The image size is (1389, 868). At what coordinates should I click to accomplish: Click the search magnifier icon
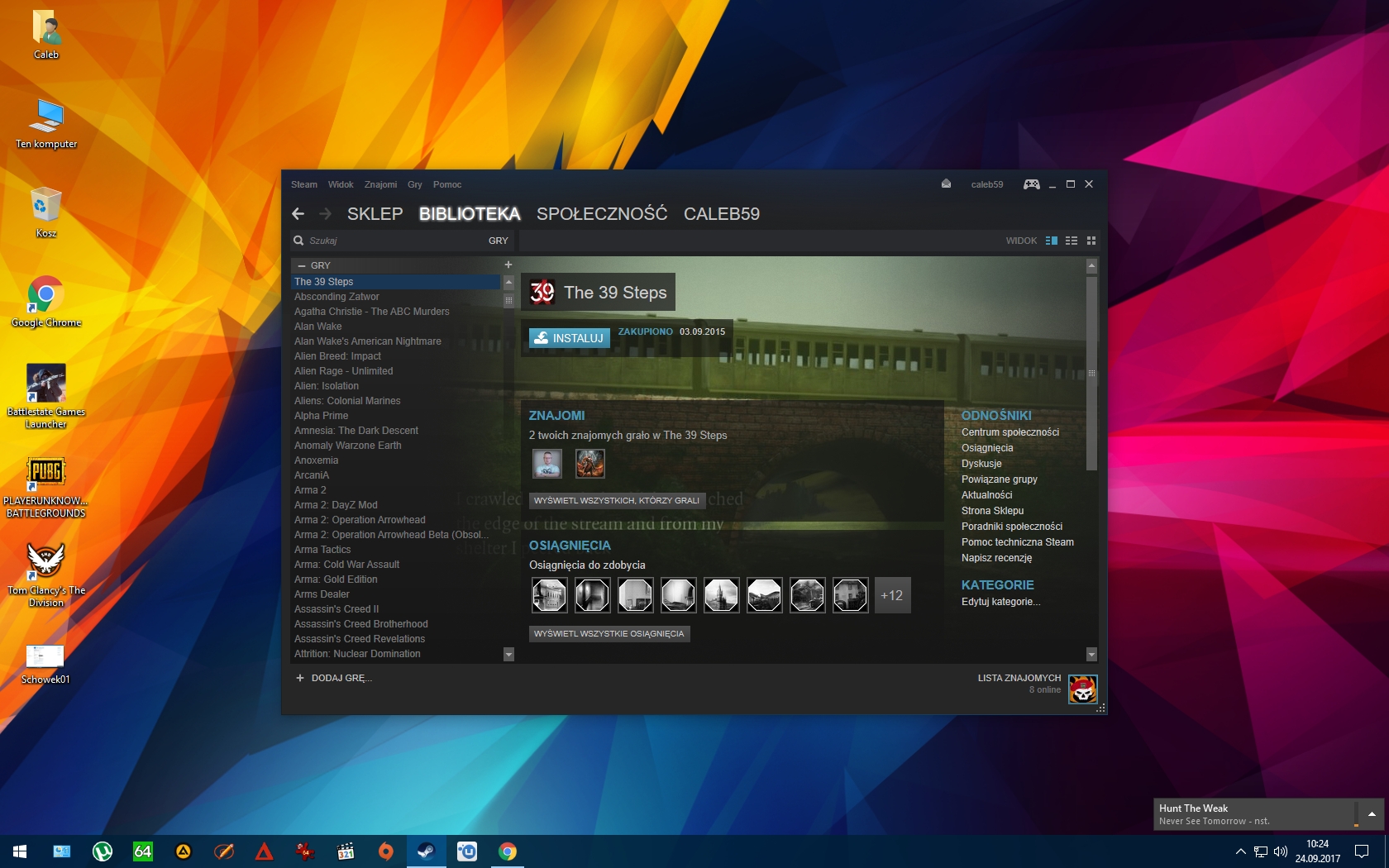point(298,241)
